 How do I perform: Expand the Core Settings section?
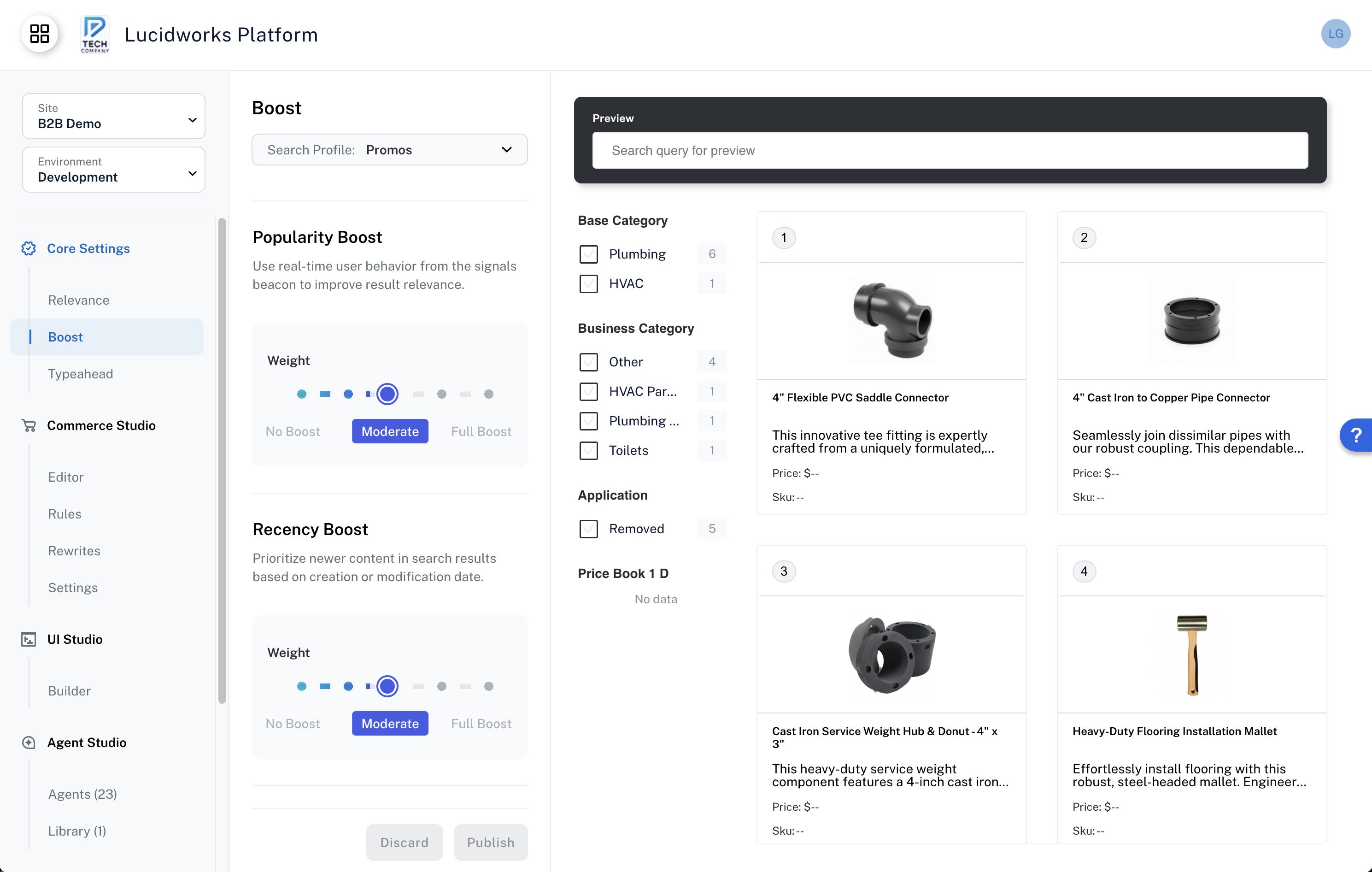coord(88,248)
